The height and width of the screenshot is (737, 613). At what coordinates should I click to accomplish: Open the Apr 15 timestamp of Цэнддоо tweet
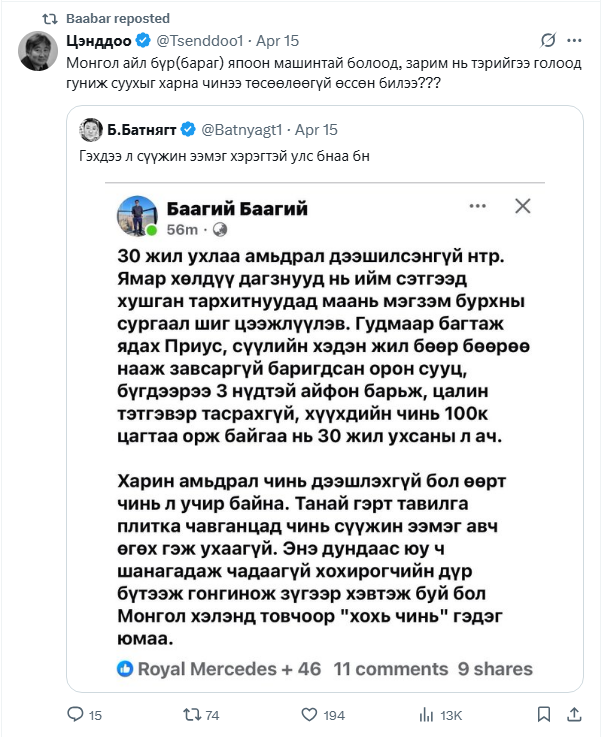277,41
